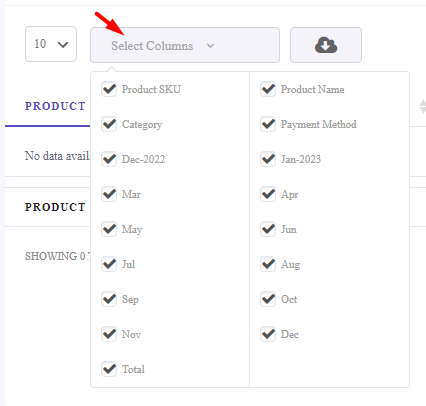Uncheck the Mar column option

tap(109, 194)
